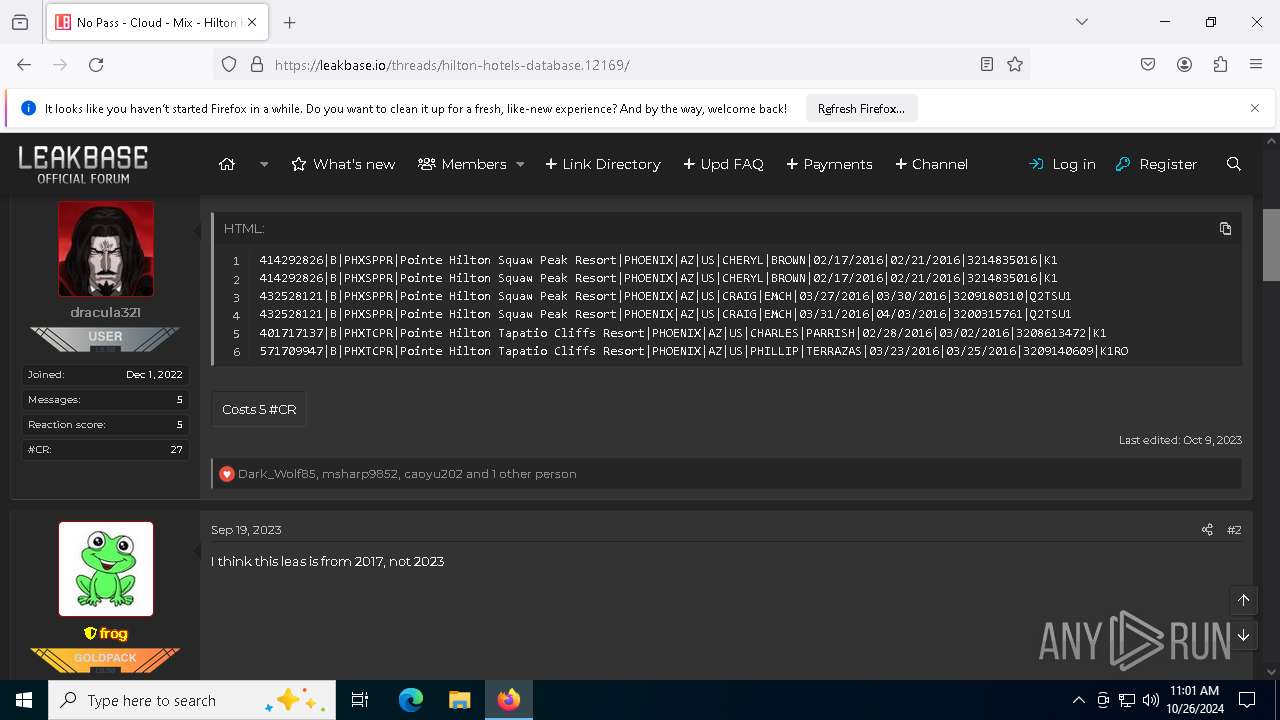The width and height of the screenshot is (1280, 720).
Task: Open tracking protection shield icon
Action: pyautogui.click(x=229, y=64)
